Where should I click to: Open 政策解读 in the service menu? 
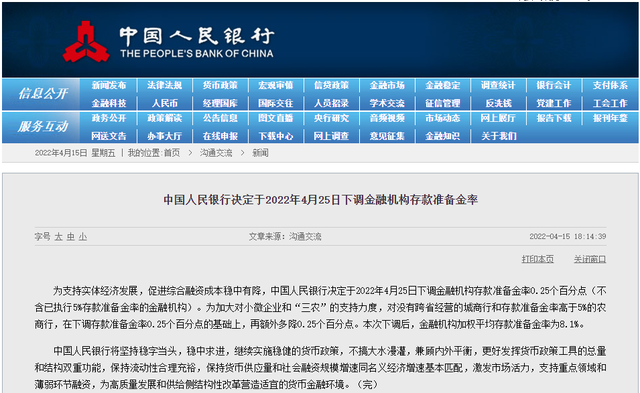coord(164,118)
